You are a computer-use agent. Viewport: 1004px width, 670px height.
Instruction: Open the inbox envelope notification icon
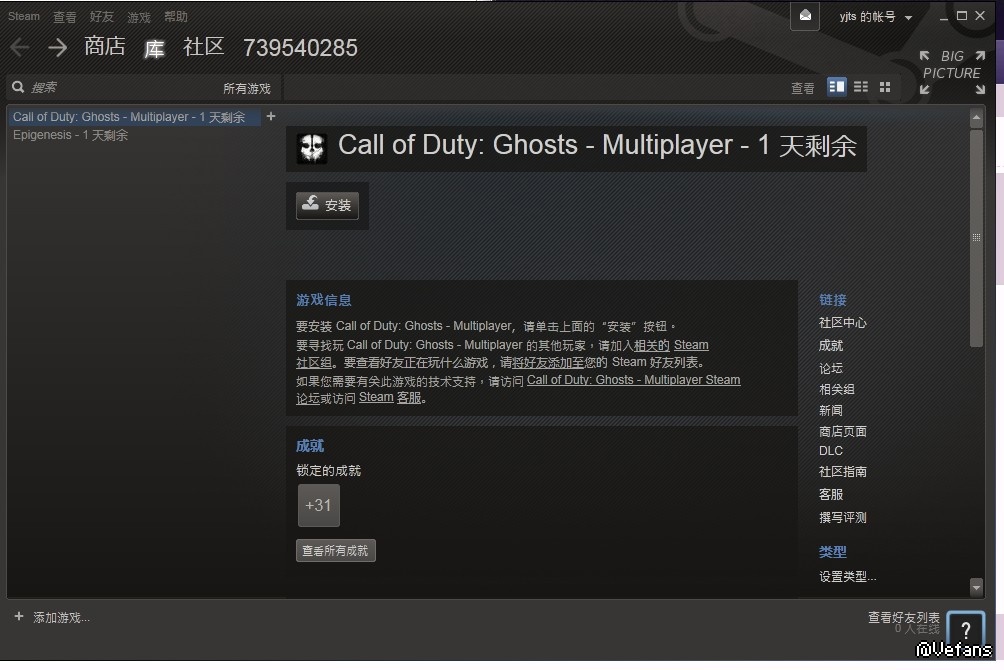point(805,15)
